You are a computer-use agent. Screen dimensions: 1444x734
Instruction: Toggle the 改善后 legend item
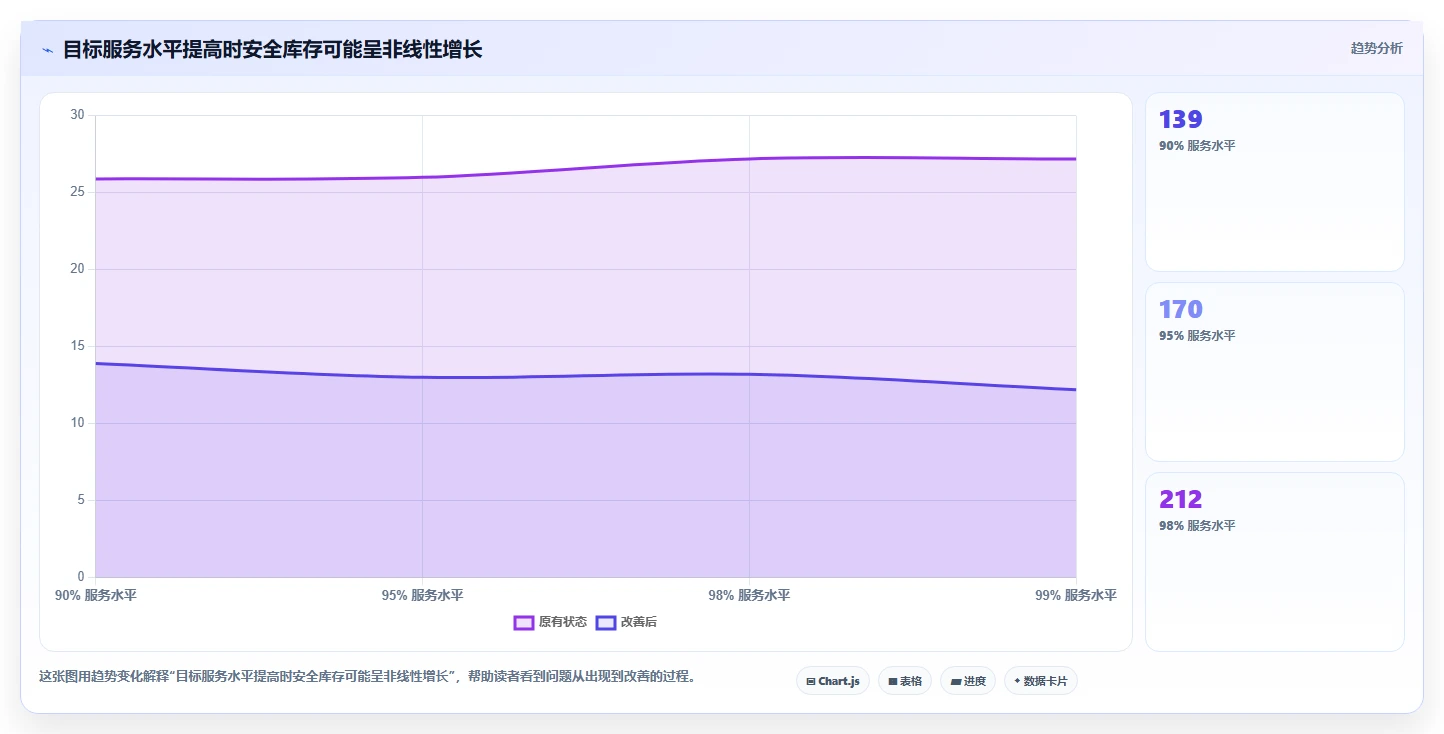(x=627, y=622)
